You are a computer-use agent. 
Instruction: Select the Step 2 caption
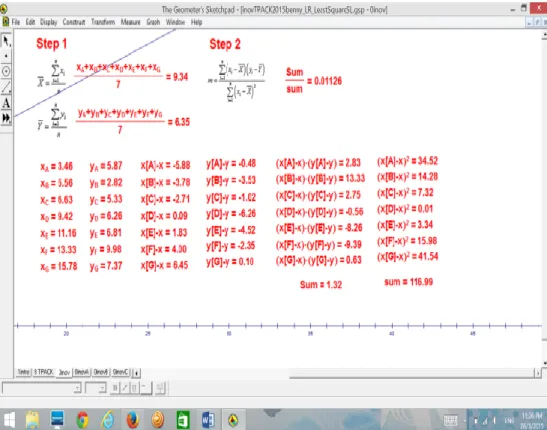pyautogui.click(x=225, y=44)
